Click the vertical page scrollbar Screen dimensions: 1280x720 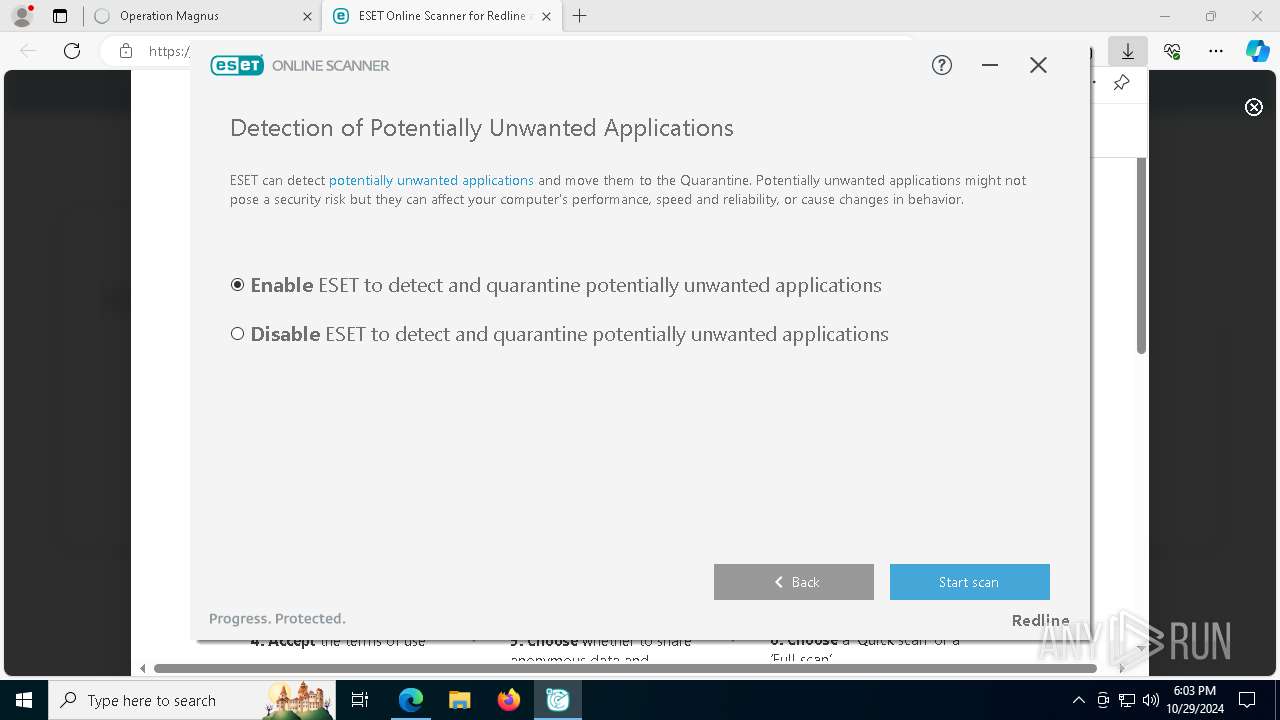[x=1141, y=255]
